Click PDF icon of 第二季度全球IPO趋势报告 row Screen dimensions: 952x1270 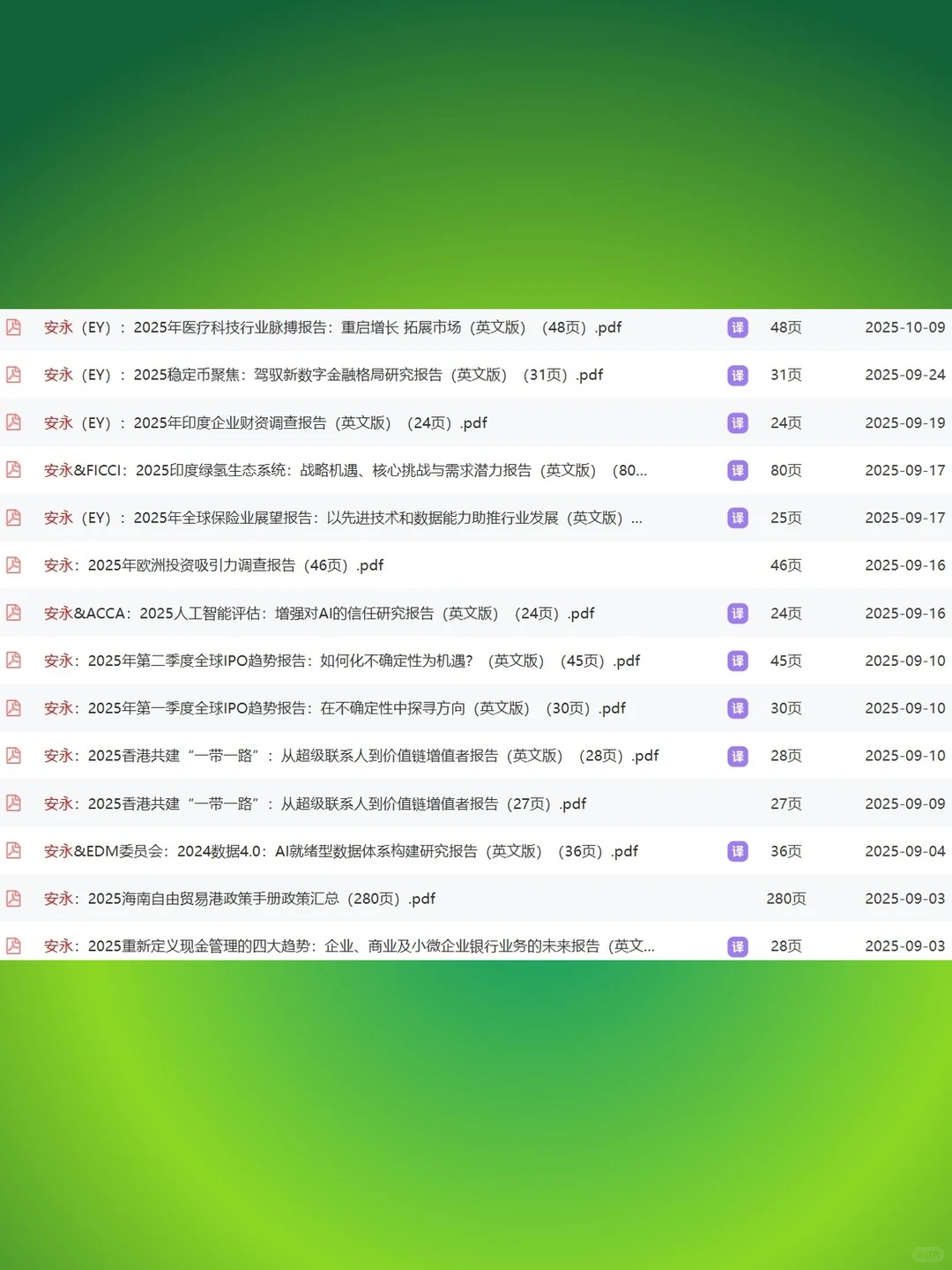[13, 661]
